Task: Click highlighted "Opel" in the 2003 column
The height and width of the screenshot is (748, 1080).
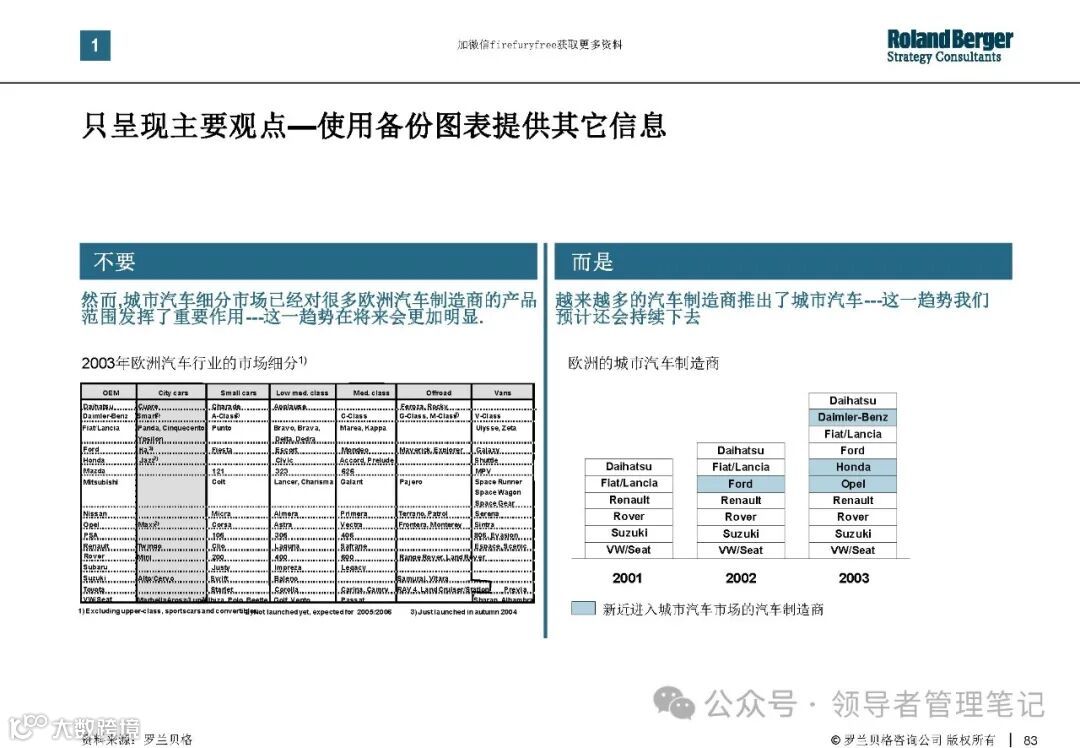Action: click(853, 484)
